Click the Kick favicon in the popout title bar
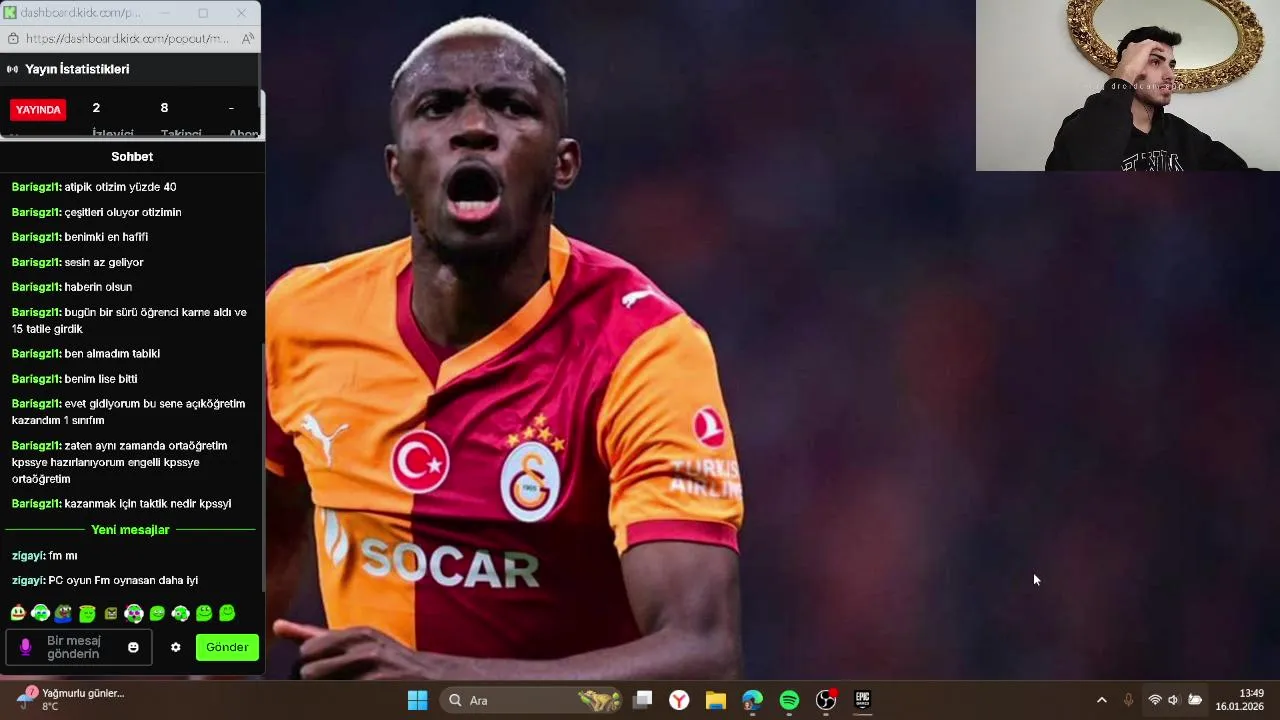This screenshot has height=720, width=1280. point(11,13)
